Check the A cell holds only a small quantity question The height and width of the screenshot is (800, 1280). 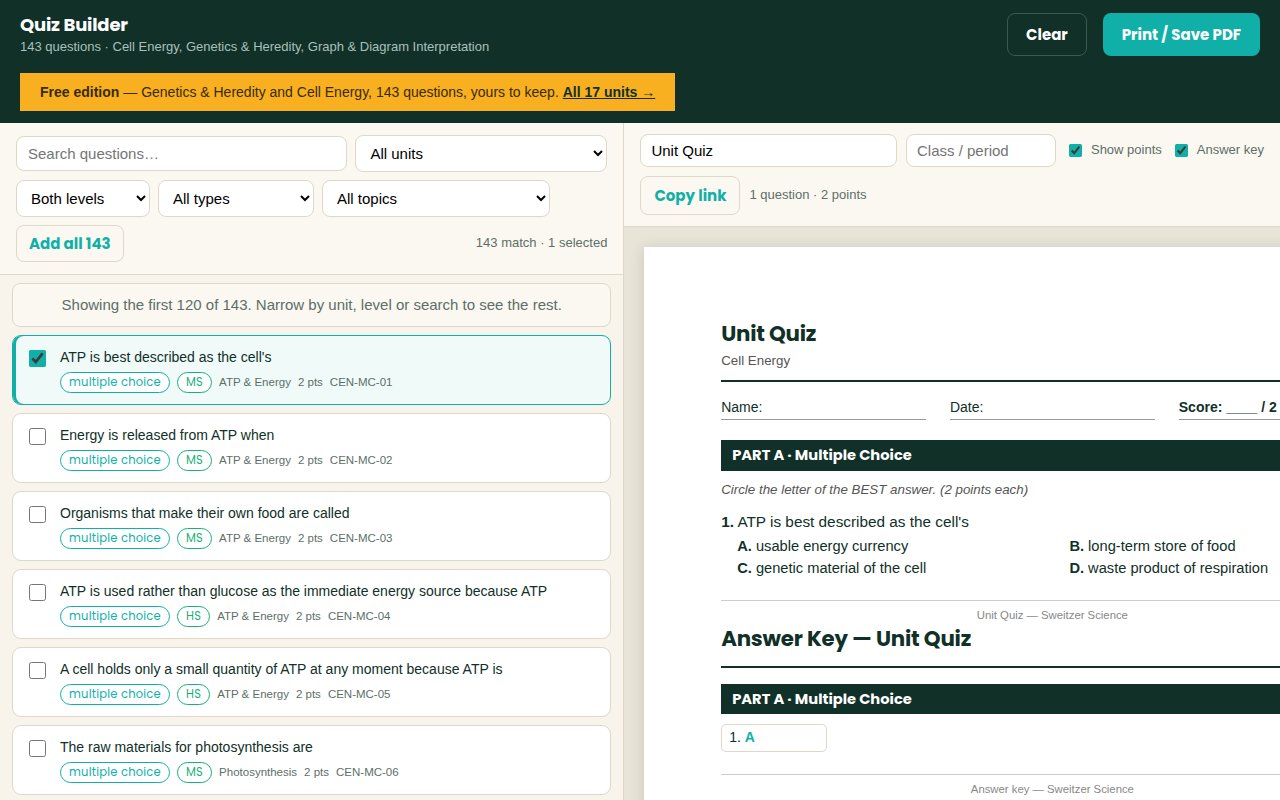tap(38, 670)
